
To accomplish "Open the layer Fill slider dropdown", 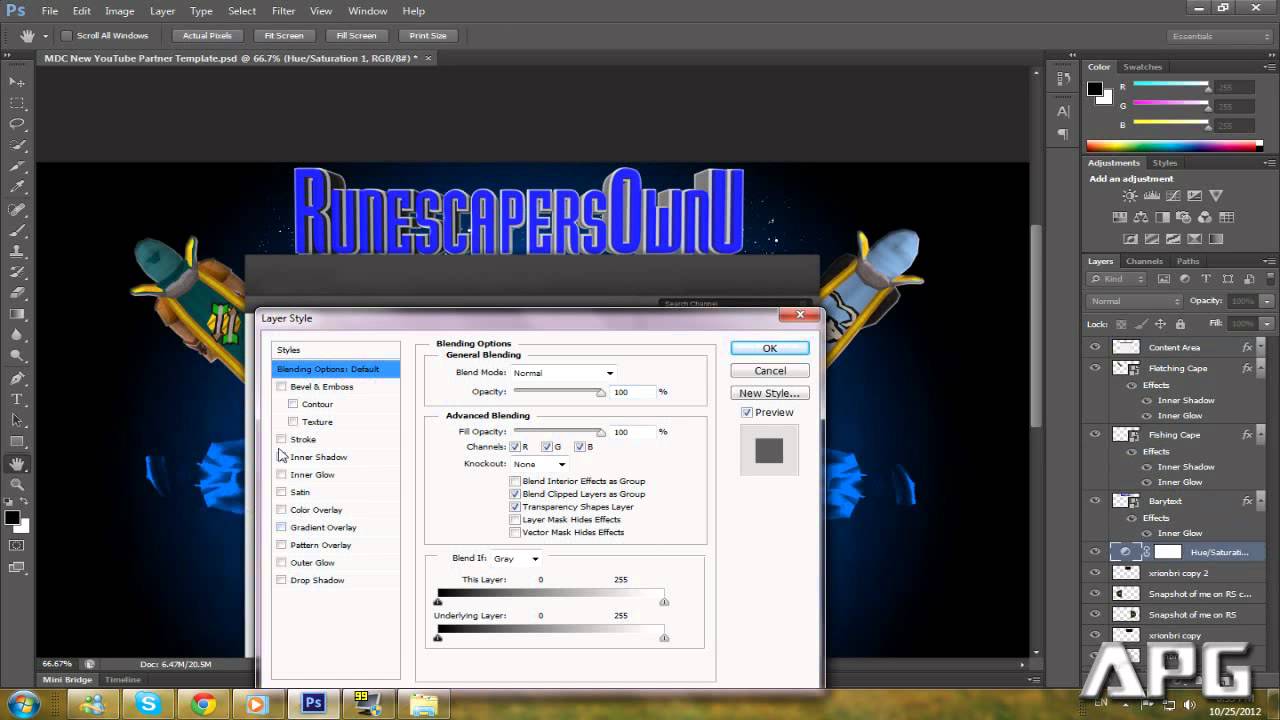I will 1268,324.
